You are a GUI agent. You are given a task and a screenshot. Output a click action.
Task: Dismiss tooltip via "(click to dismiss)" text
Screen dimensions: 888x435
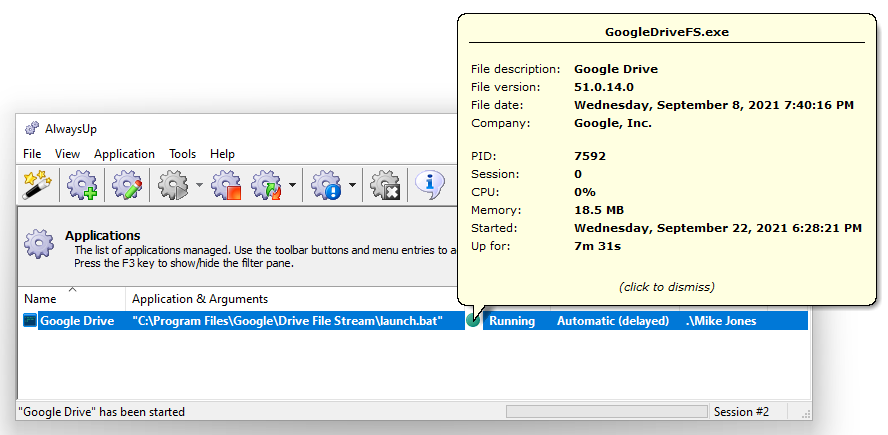point(667,287)
